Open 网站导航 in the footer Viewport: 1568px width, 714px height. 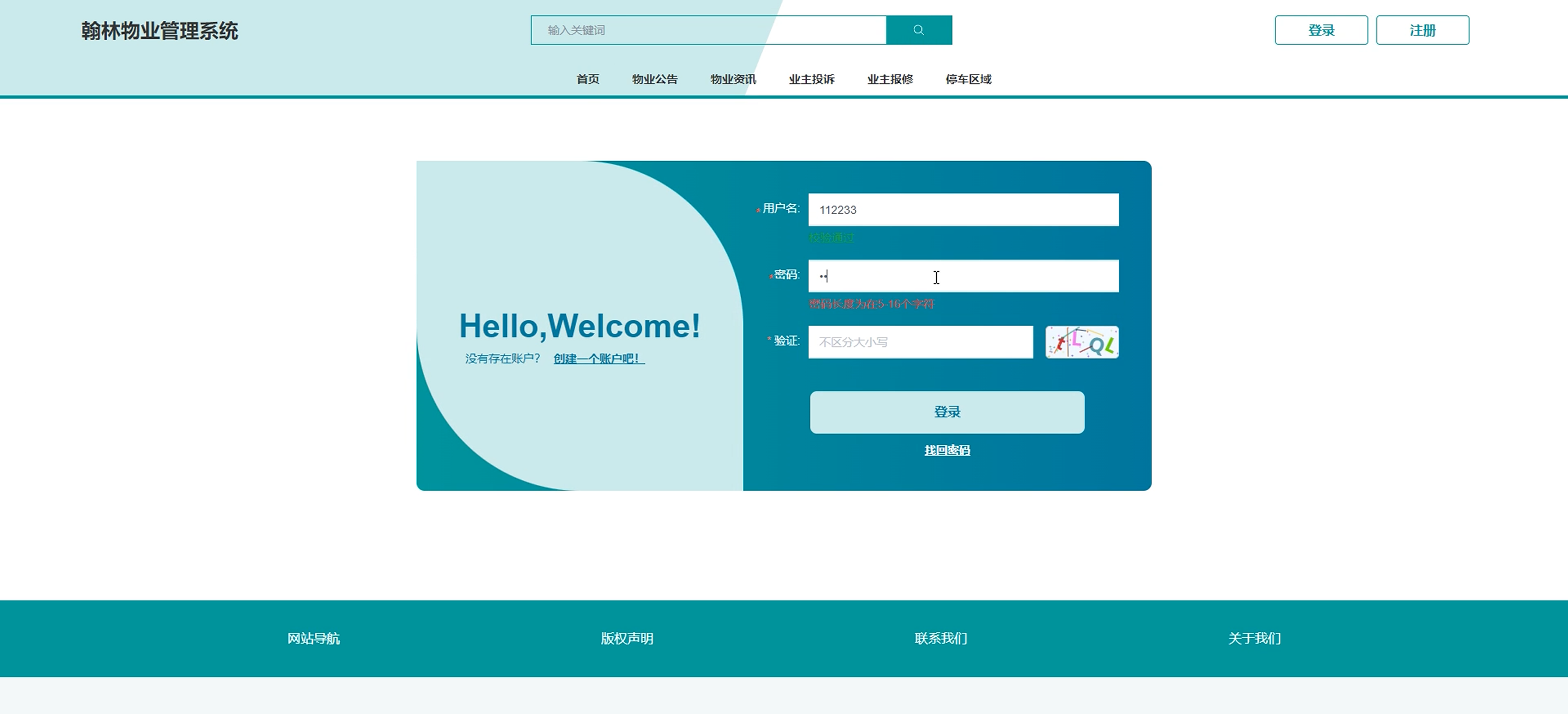314,638
